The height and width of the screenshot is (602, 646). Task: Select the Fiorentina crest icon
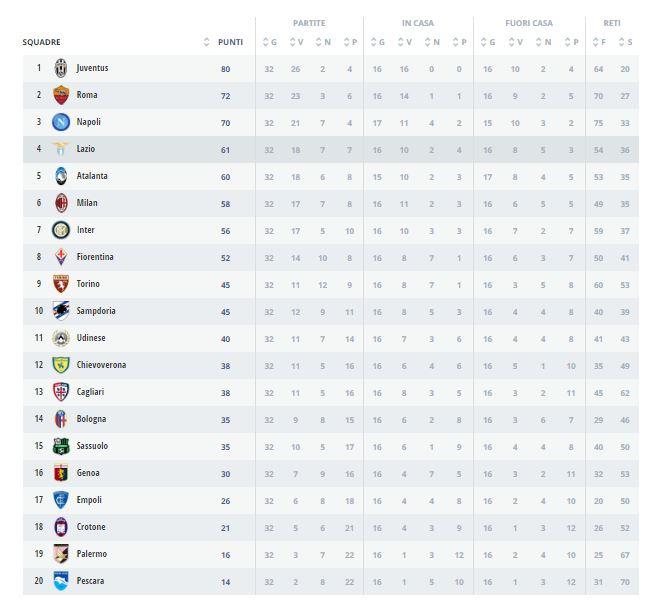click(x=60, y=258)
